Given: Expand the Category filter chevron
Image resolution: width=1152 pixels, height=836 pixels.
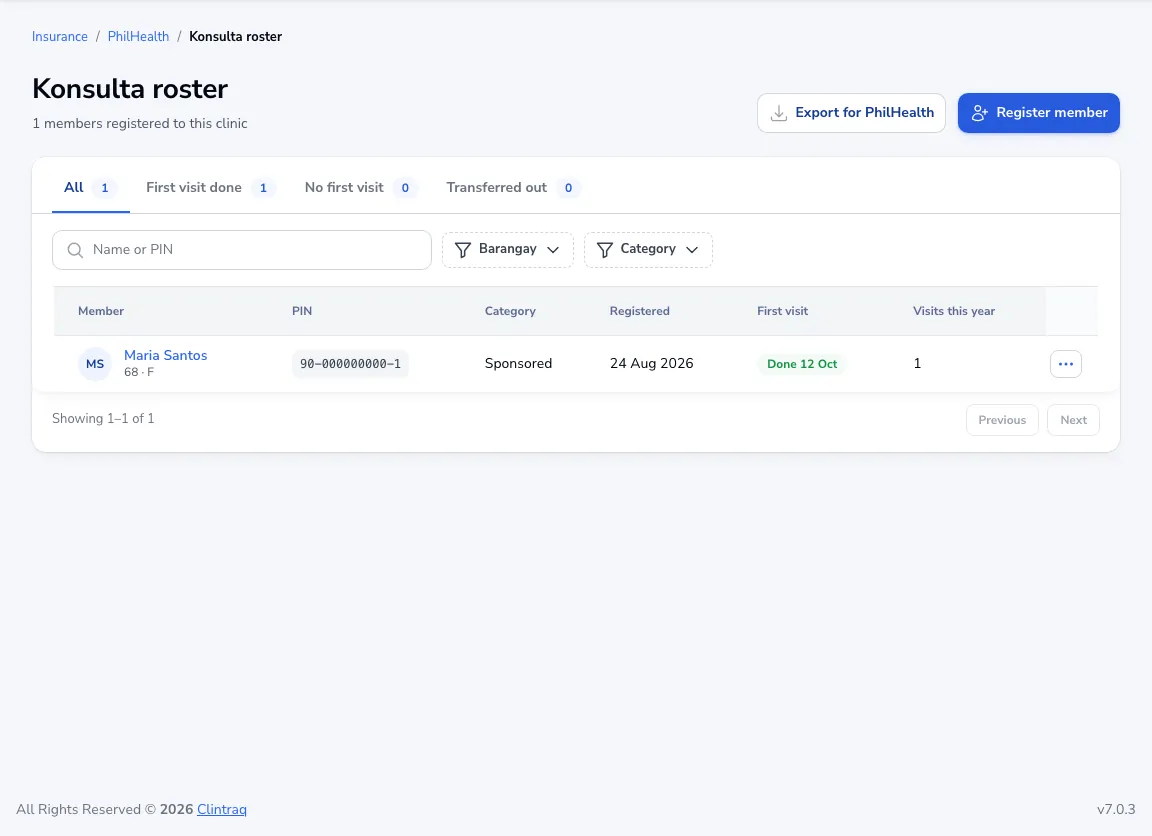Looking at the screenshot, I should point(692,250).
